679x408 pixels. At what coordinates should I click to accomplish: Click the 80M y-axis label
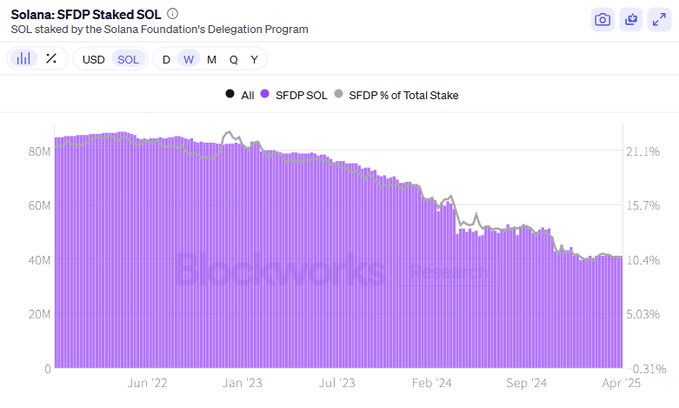(39, 152)
